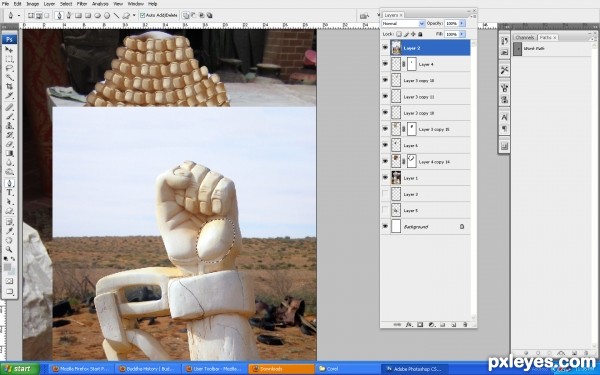Toggle lock all for layer
Screen dimensions: 600x375
tap(420, 34)
